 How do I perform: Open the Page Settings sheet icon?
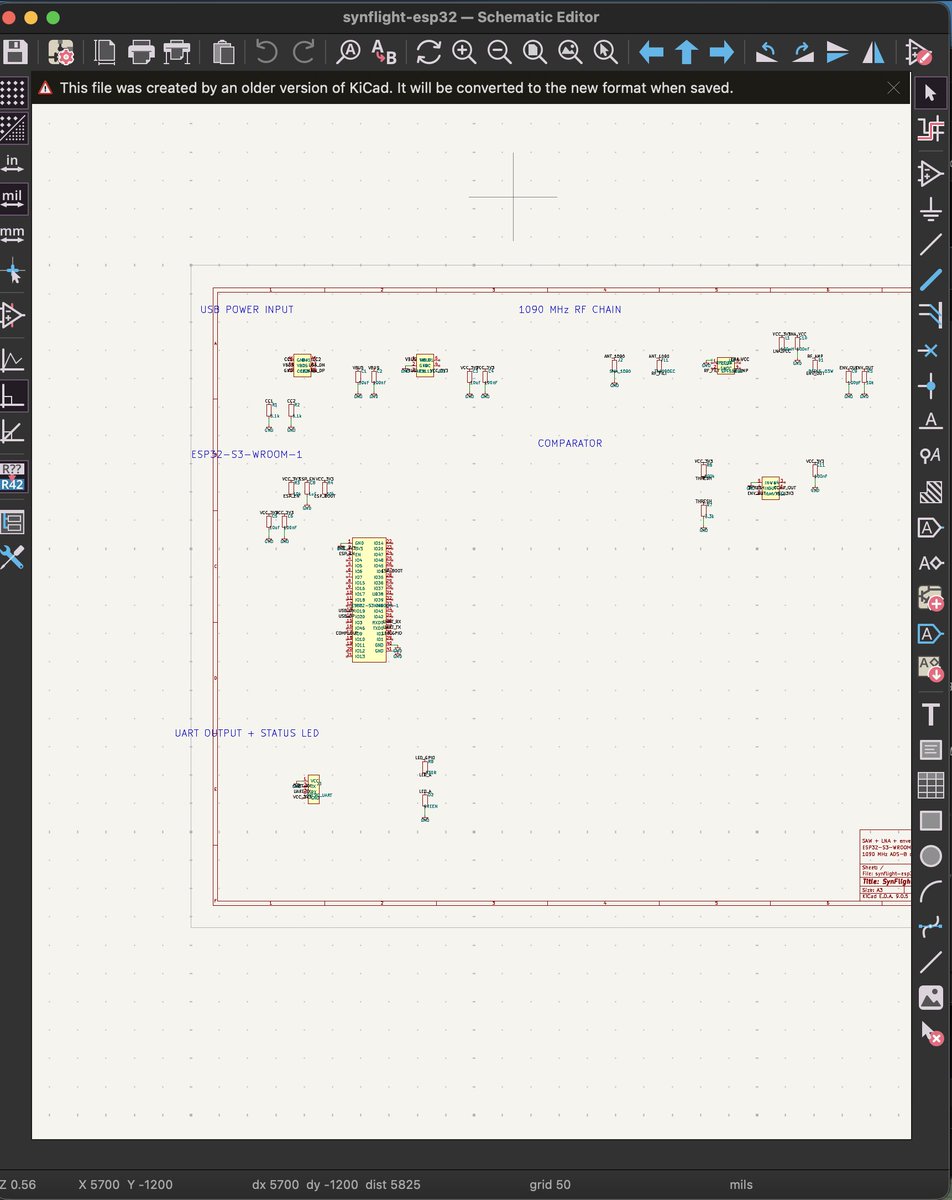(104, 52)
